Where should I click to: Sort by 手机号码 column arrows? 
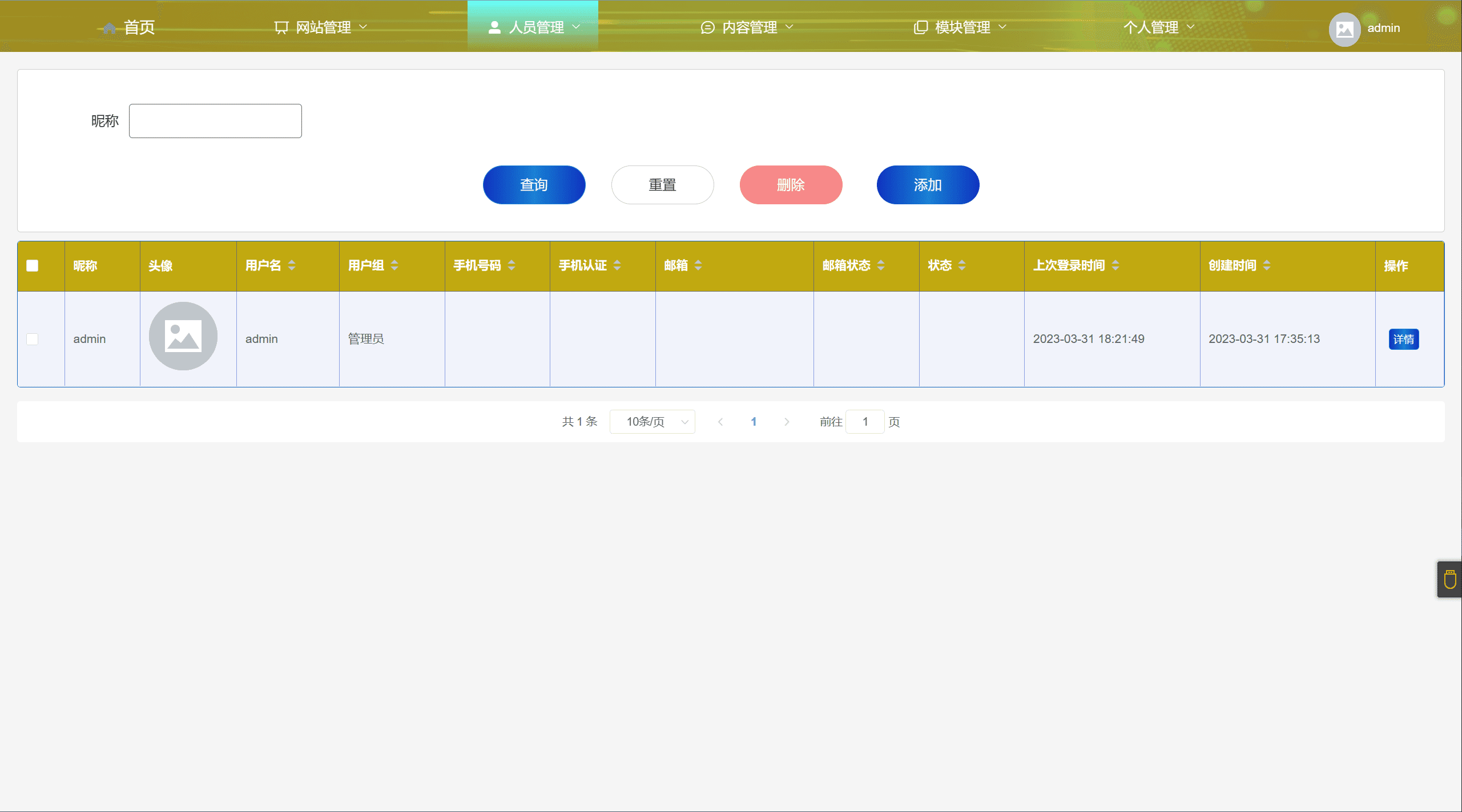(512, 265)
